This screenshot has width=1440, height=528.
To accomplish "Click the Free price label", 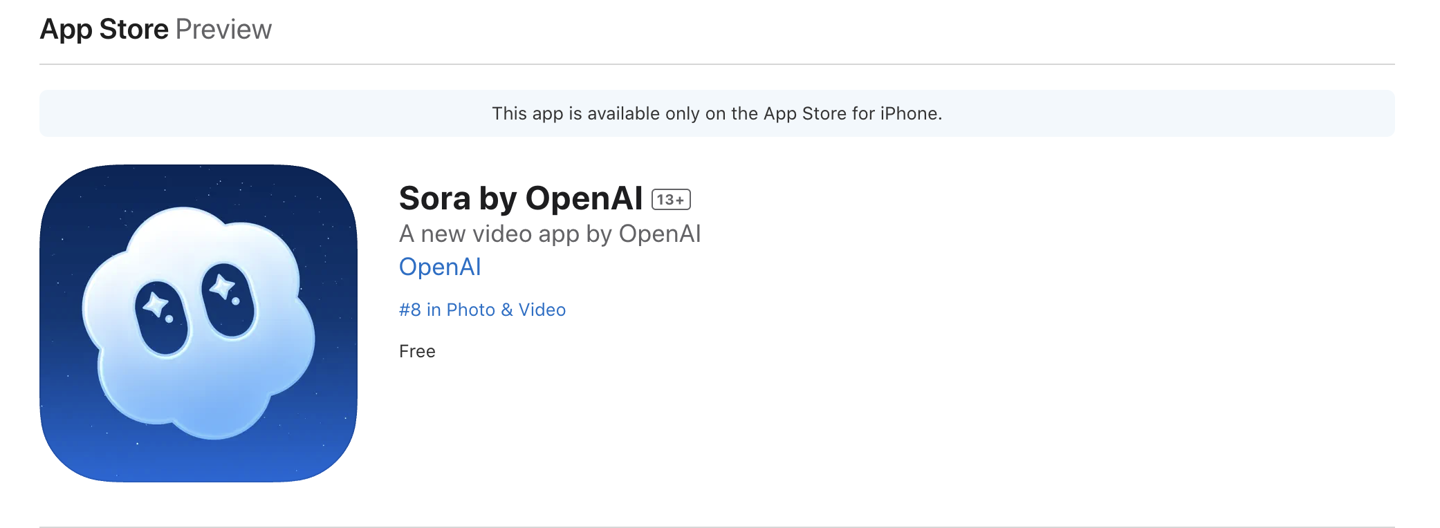I will tap(417, 351).
